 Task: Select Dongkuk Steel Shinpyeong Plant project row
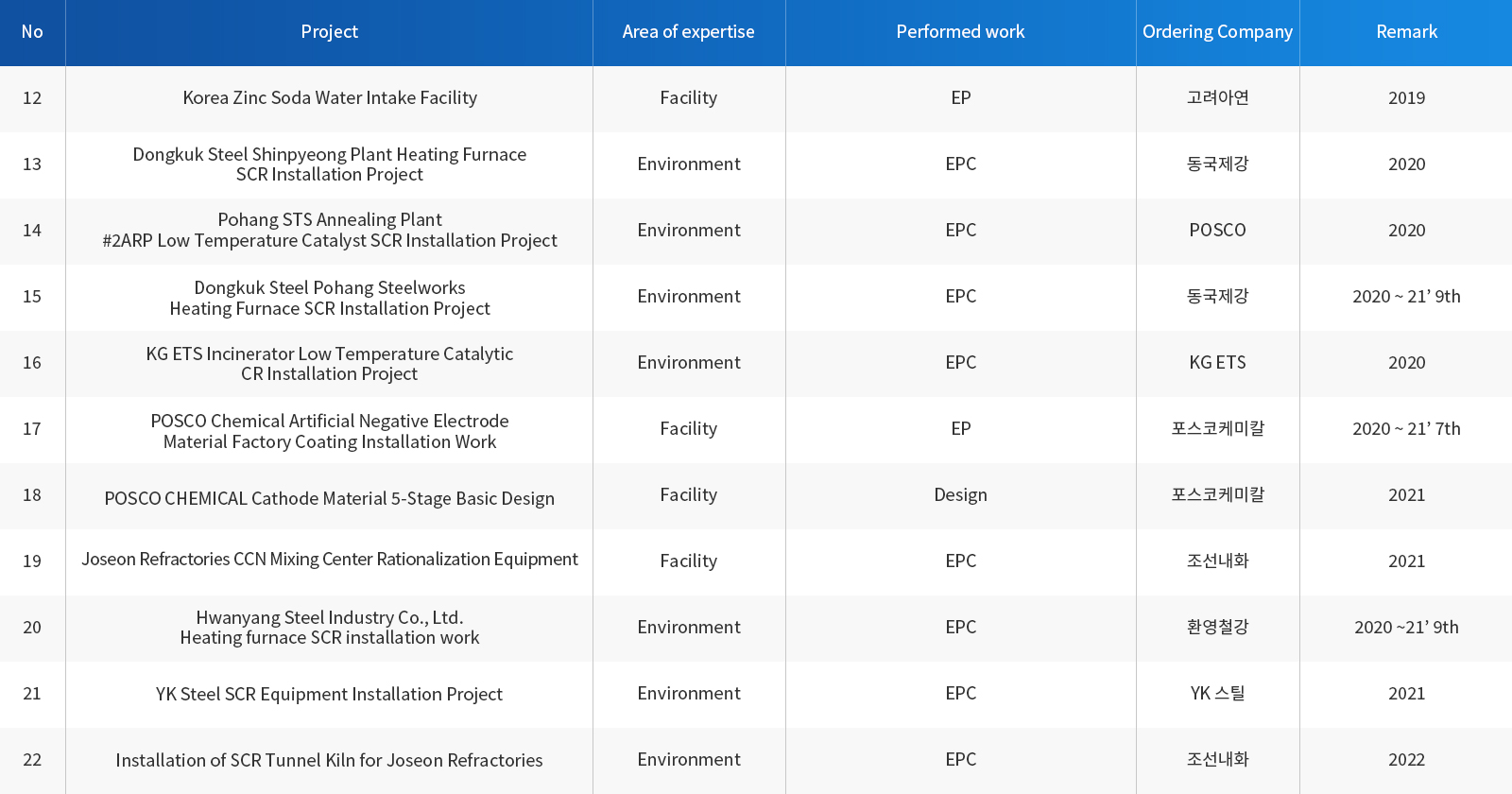(x=329, y=164)
